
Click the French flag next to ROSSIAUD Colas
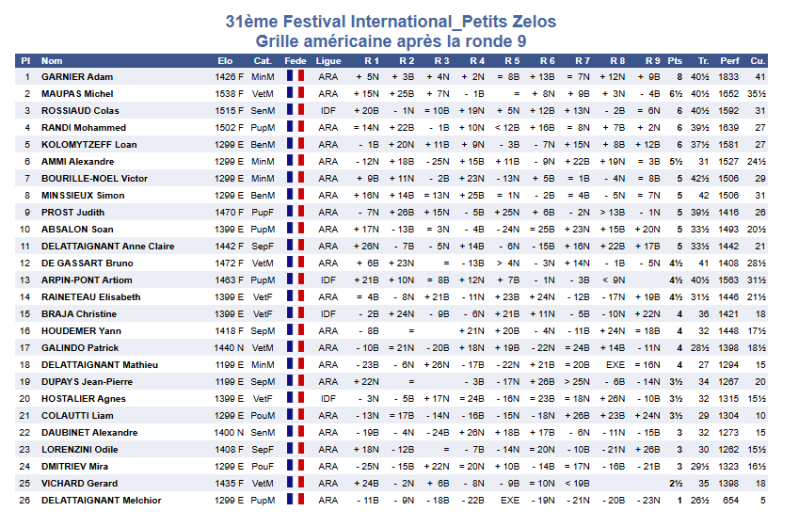point(295,110)
